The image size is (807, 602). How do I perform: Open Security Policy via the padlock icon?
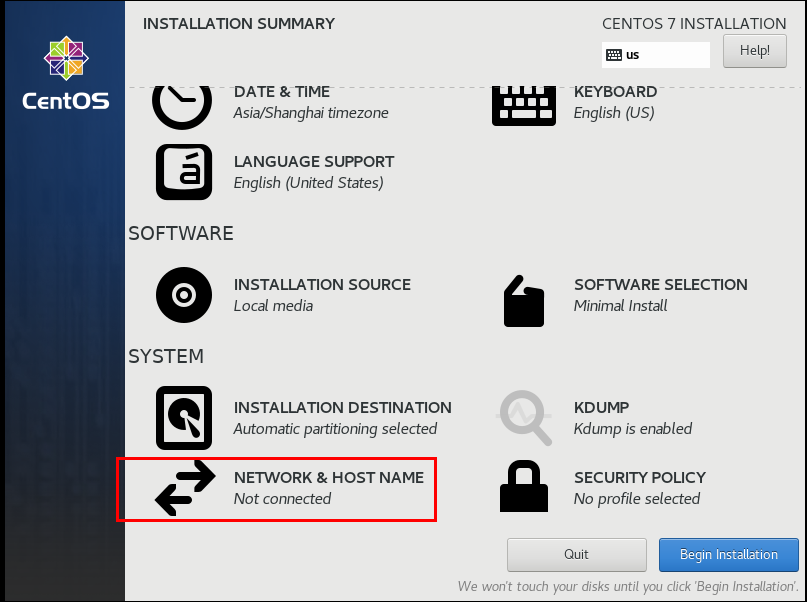524,488
